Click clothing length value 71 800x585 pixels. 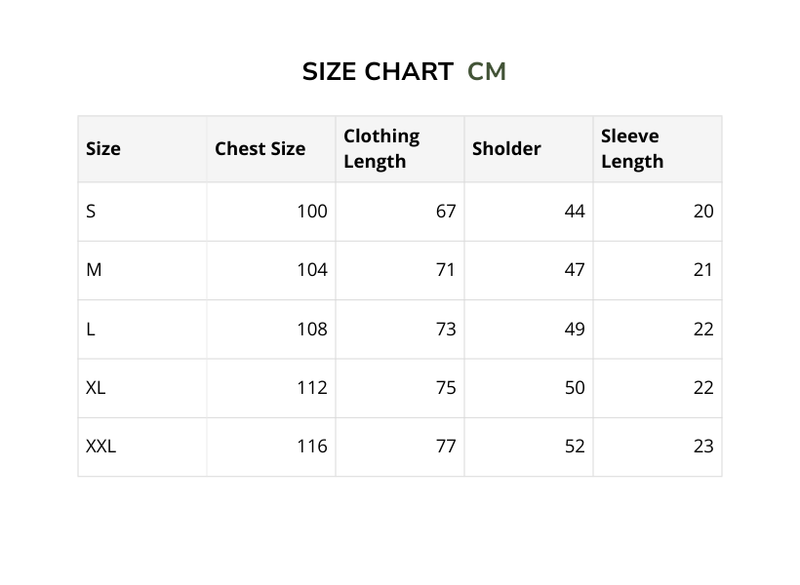pyautogui.click(x=445, y=270)
